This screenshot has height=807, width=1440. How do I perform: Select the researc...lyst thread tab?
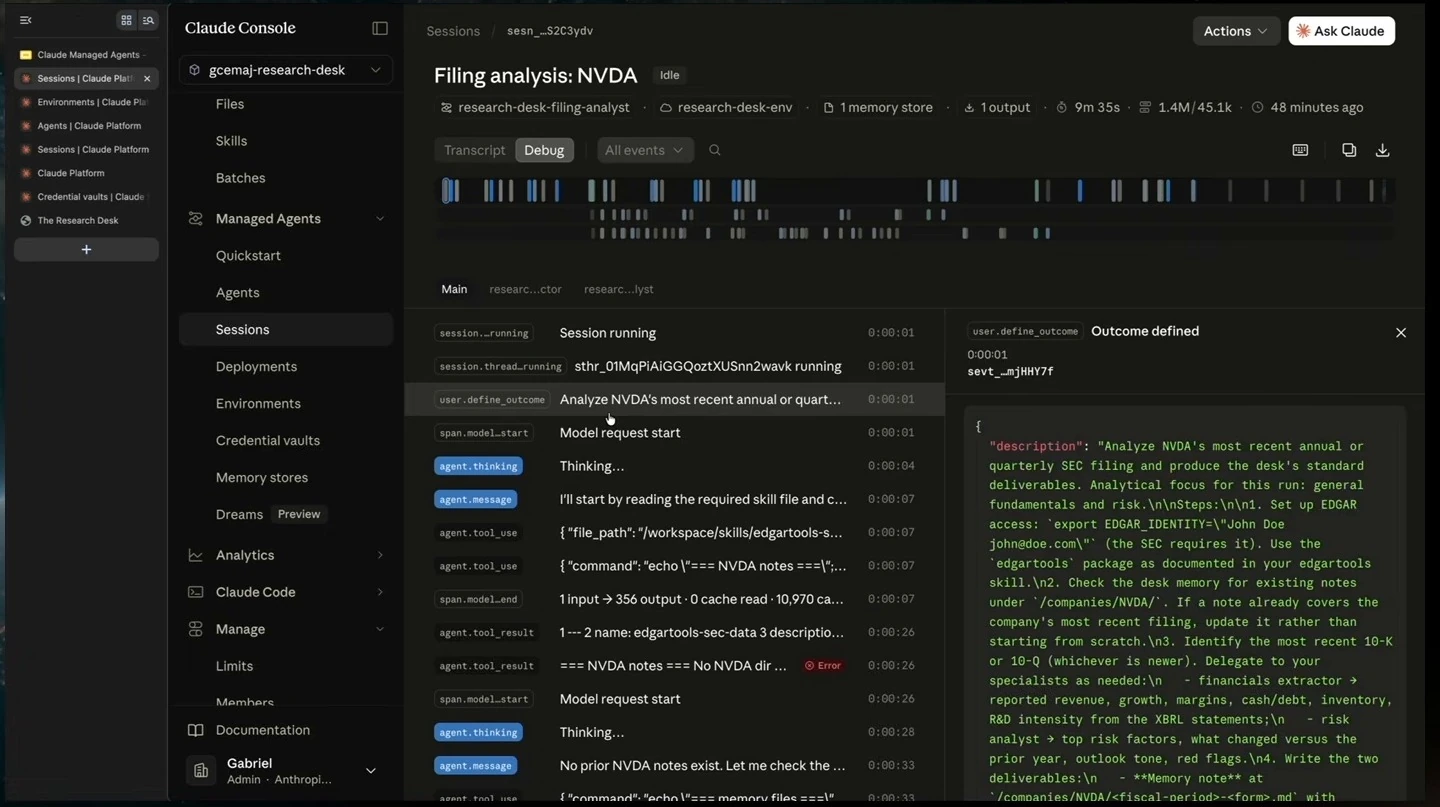coord(619,289)
